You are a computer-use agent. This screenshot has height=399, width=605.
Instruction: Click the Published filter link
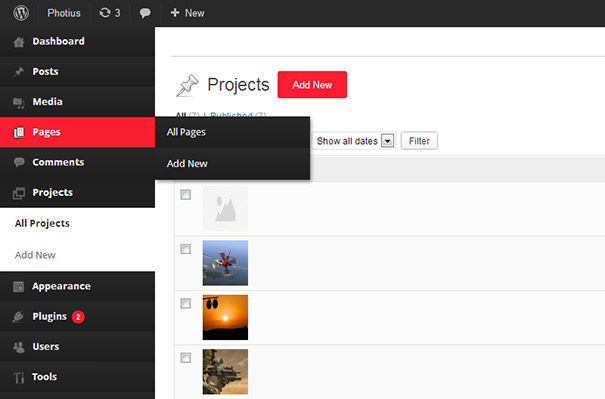(232, 114)
